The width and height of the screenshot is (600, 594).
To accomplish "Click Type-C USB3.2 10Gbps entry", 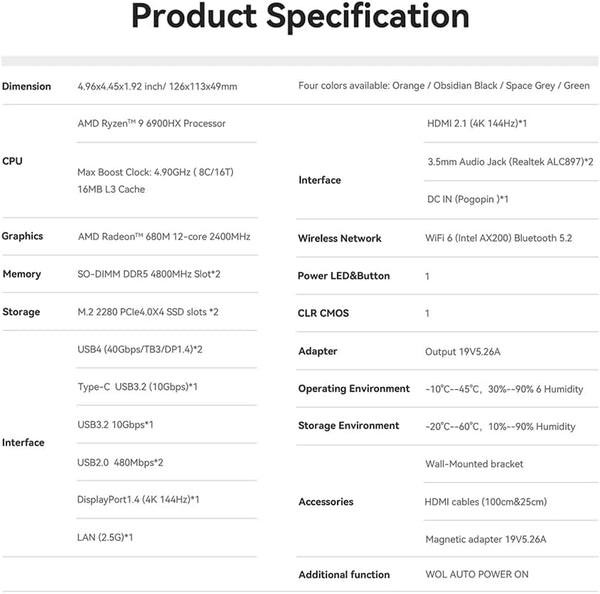I will (x=138, y=387).
